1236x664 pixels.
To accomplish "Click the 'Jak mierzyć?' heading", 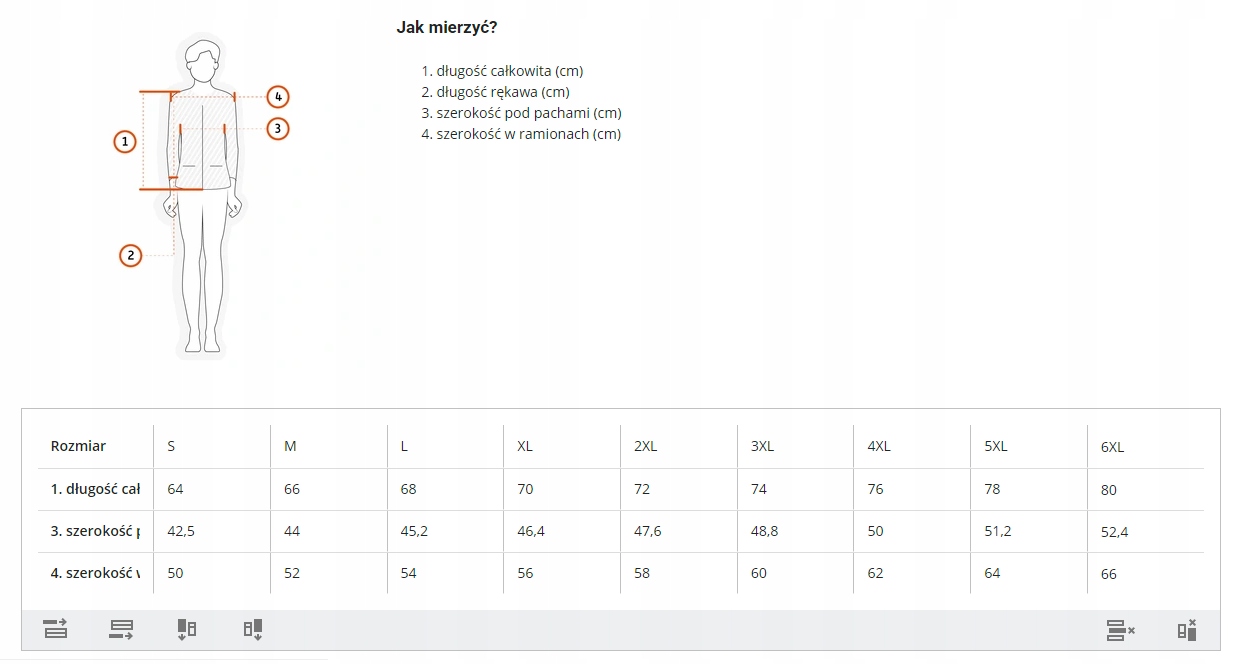I will pyautogui.click(x=447, y=28).
